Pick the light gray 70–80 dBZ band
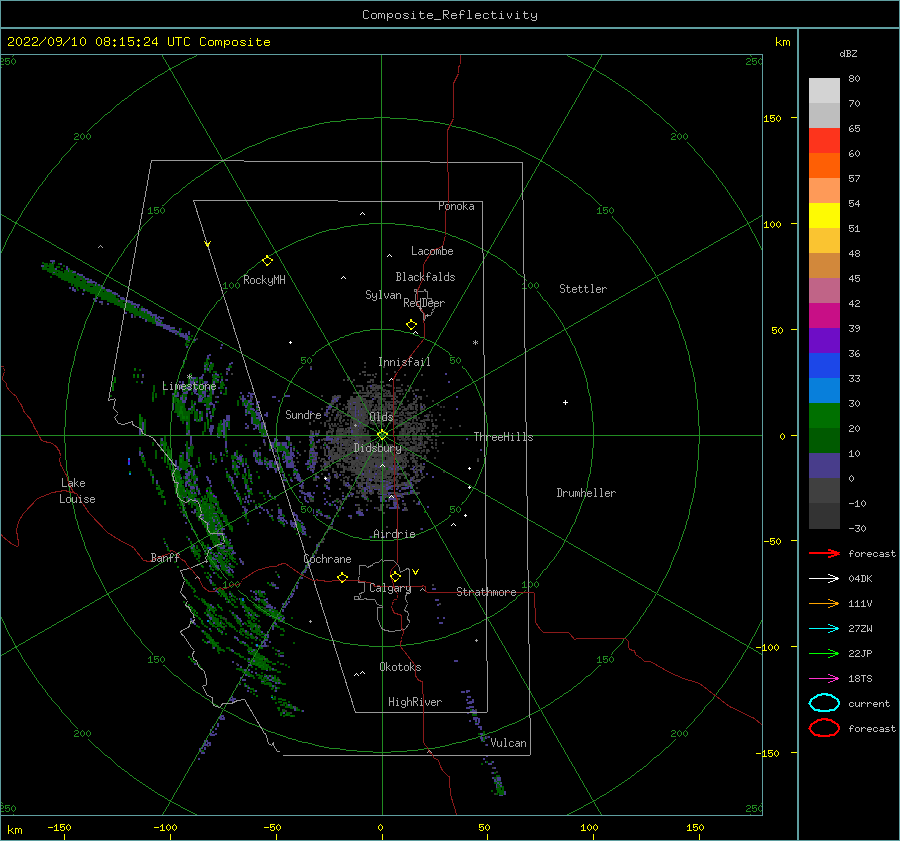The image size is (900, 841). tap(824, 91)
